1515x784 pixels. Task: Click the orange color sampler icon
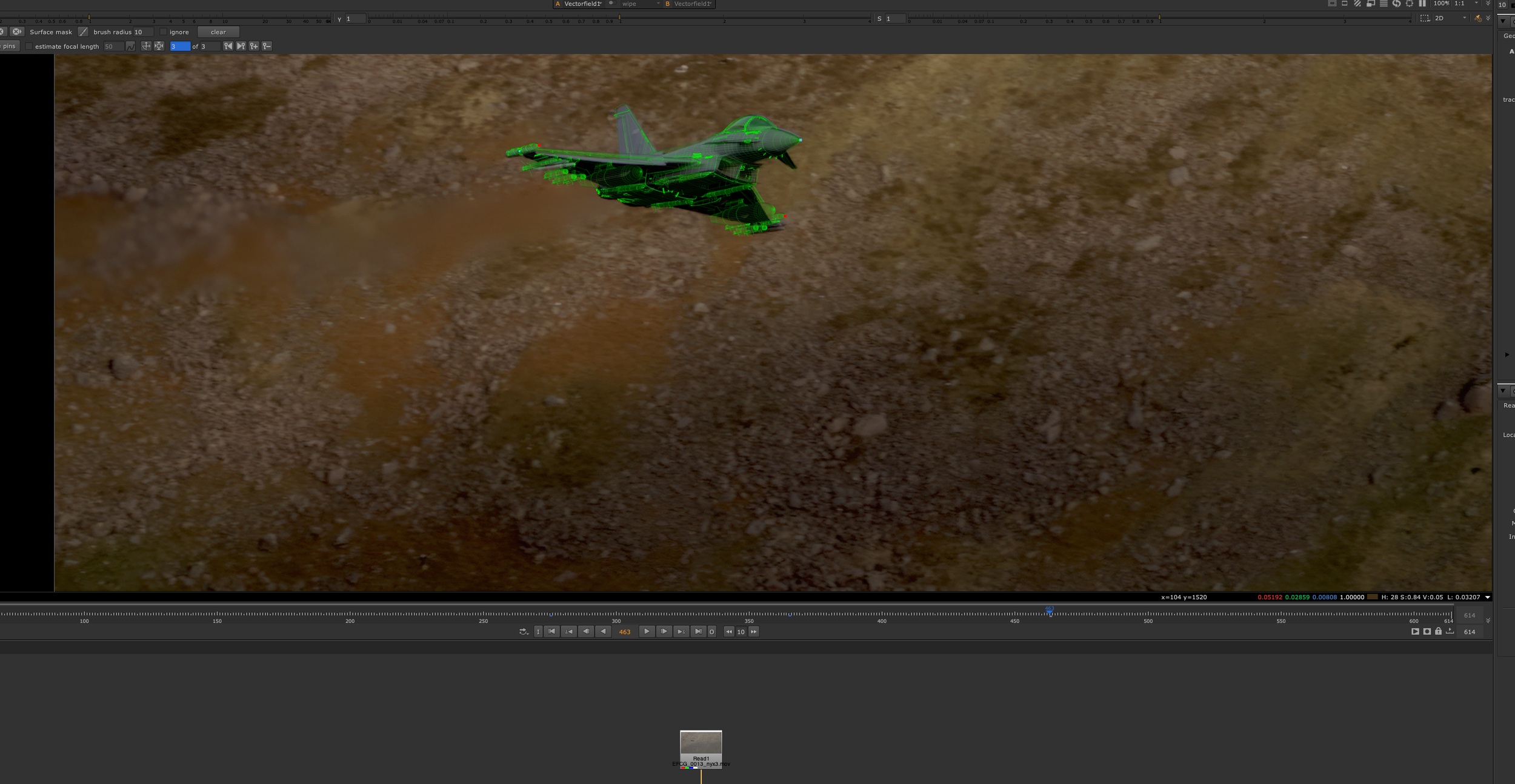coord(1477,18)
